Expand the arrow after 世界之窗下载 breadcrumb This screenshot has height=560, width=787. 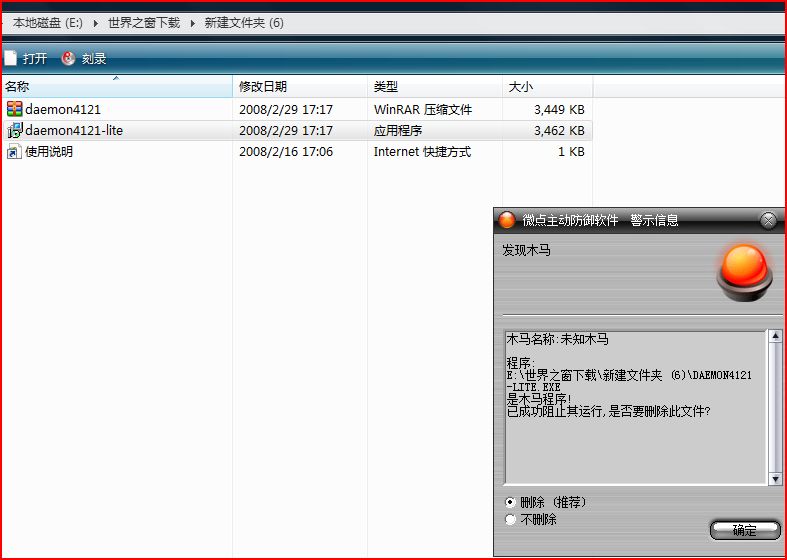point(192,23)
